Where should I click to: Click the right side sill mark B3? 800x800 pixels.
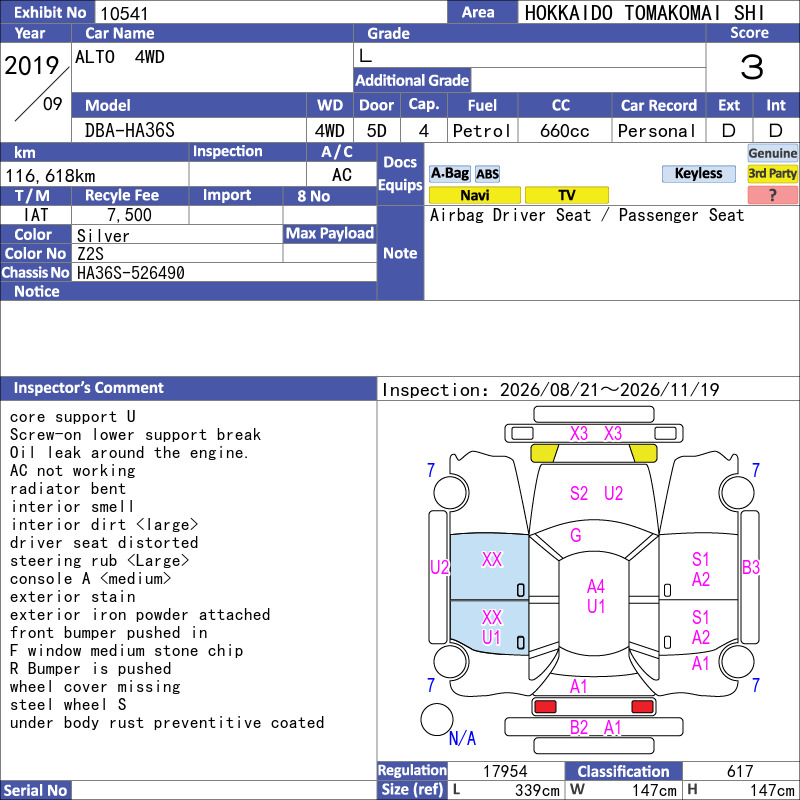tap(751, 567)
